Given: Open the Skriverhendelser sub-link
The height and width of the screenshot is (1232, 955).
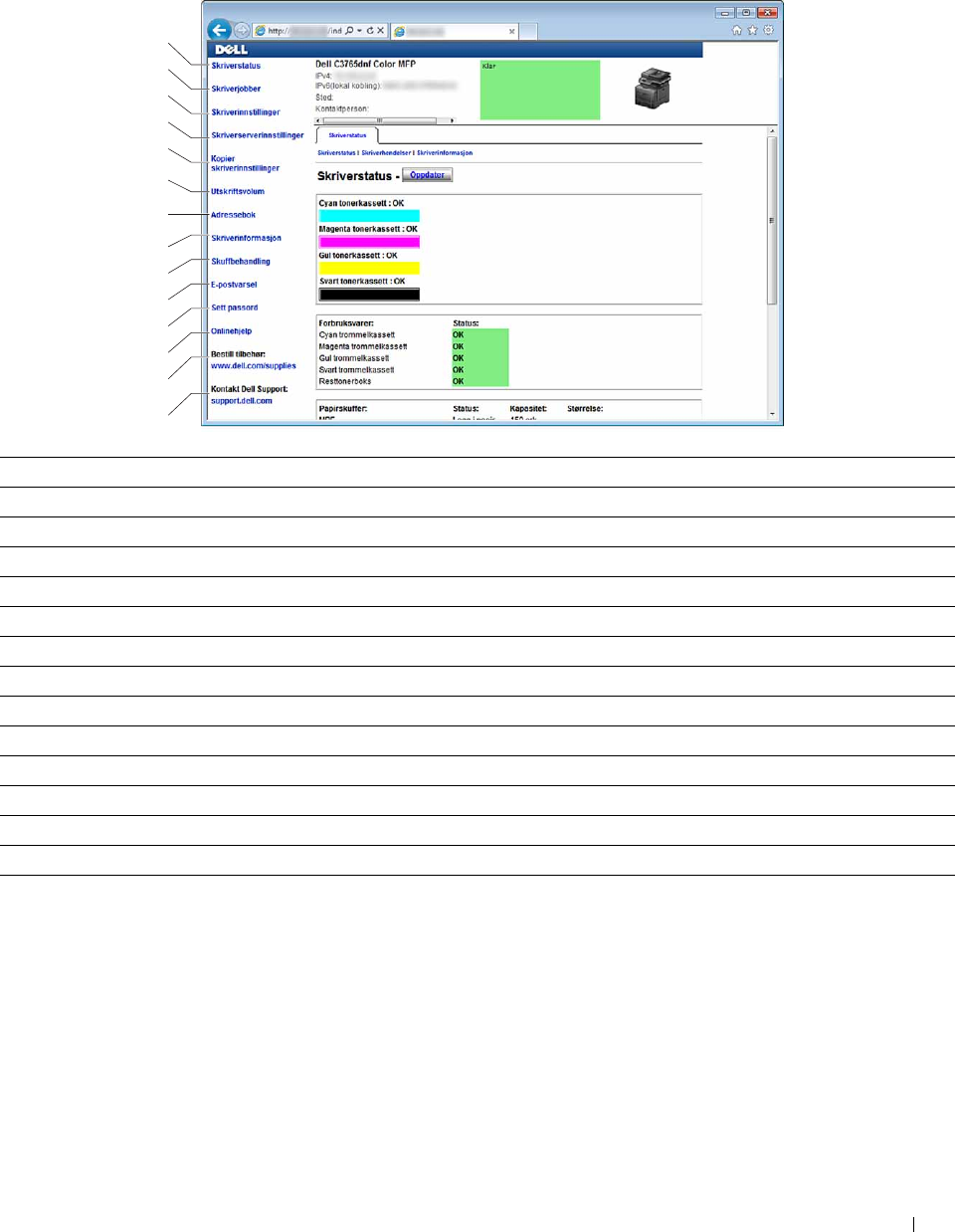Looking at the screenshot, I should [386, 153].
